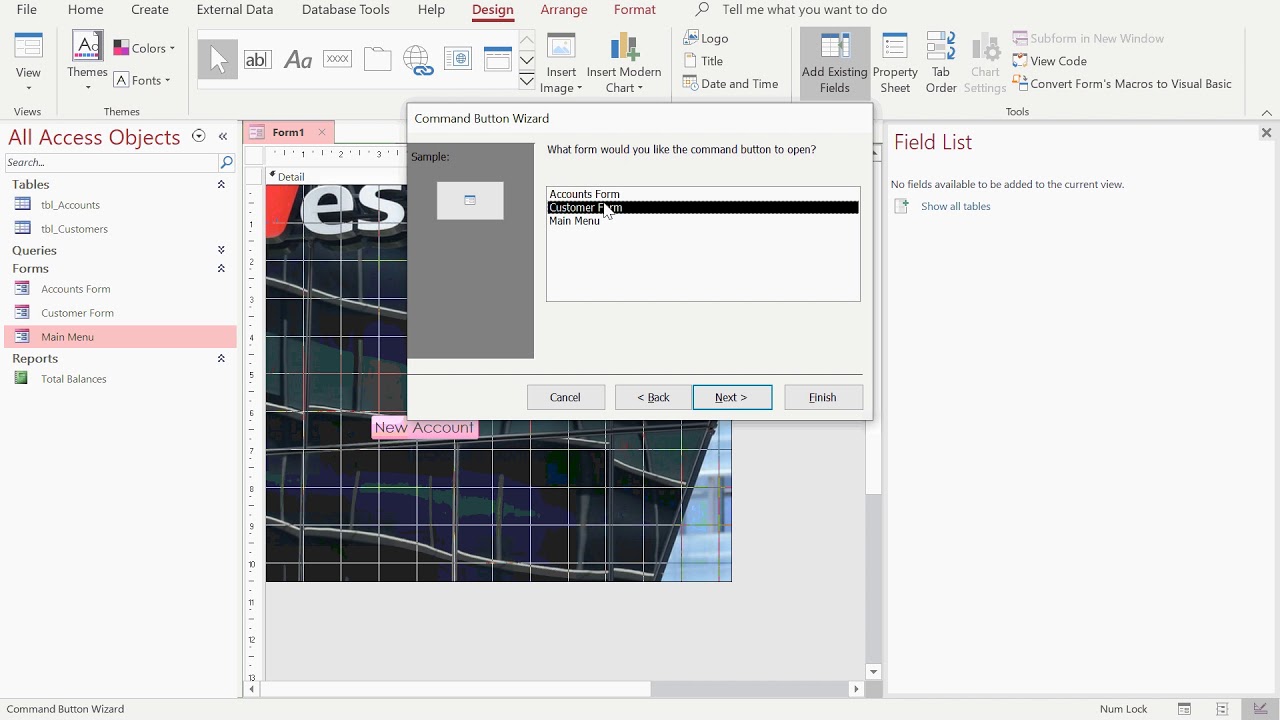Image resolution: width=1280 pixels, height=720 pixels.
Task: Pick the Button control in gallery
Action: tap(338, 59)
